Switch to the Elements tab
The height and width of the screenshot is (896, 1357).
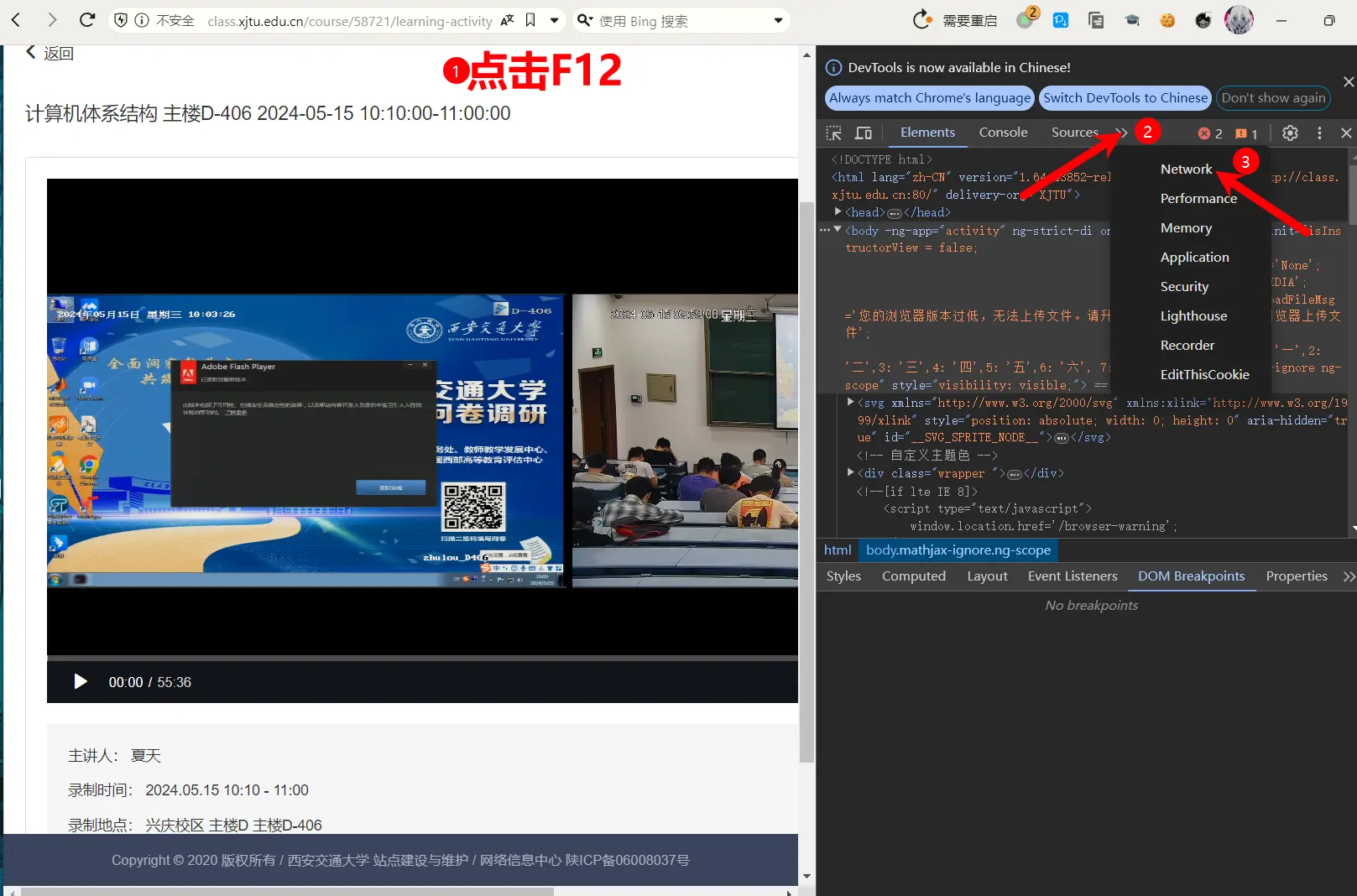(927, 132)
